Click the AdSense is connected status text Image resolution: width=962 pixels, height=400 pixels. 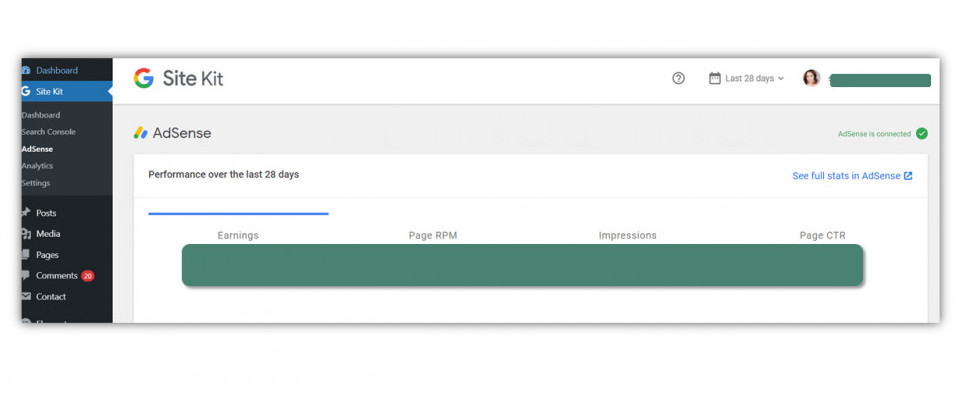click(x=874, y=134)
